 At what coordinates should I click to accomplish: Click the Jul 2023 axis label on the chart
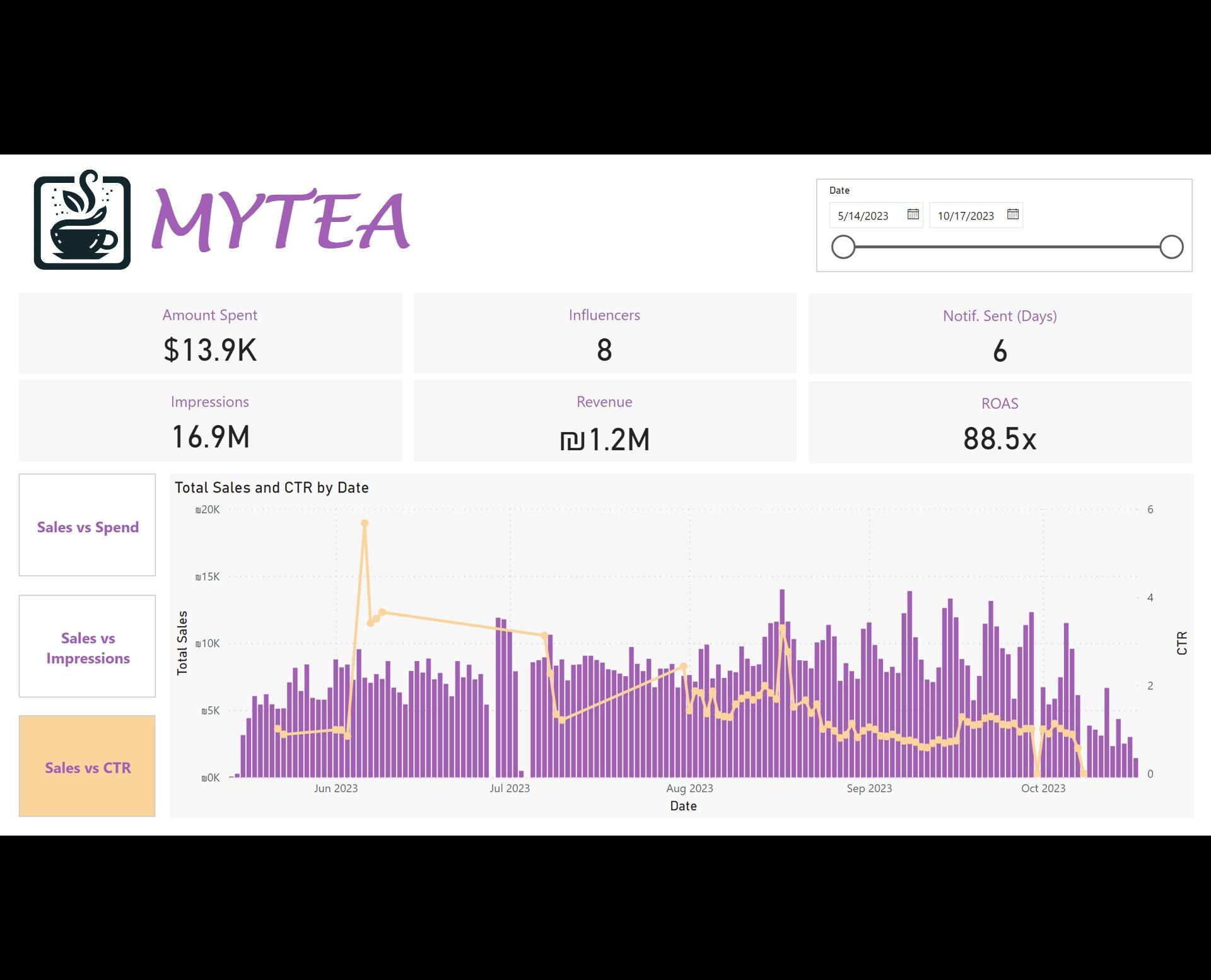point(508,788)
